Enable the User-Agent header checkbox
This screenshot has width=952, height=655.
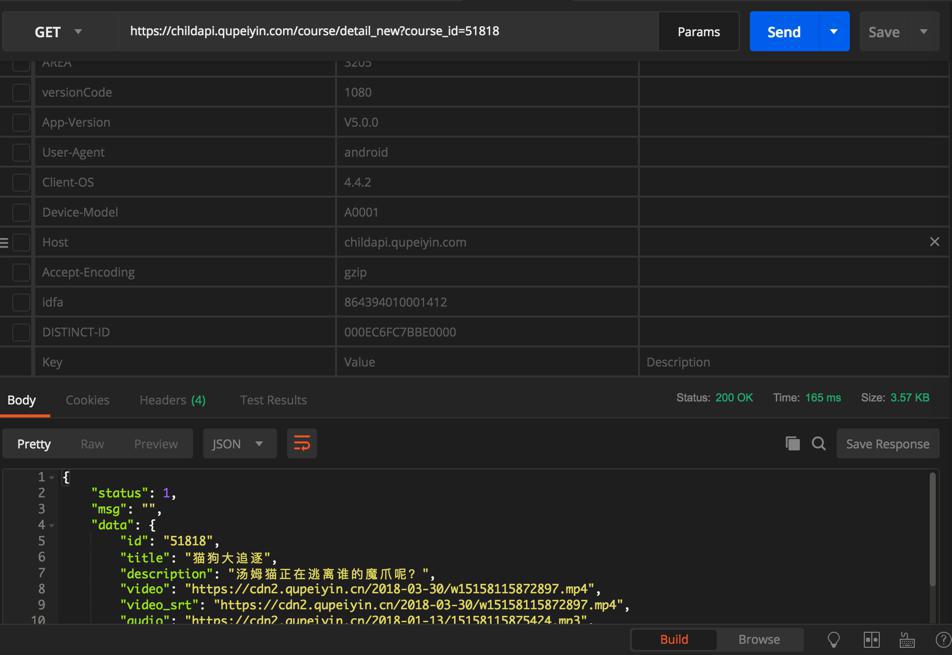tap(20, 152)
